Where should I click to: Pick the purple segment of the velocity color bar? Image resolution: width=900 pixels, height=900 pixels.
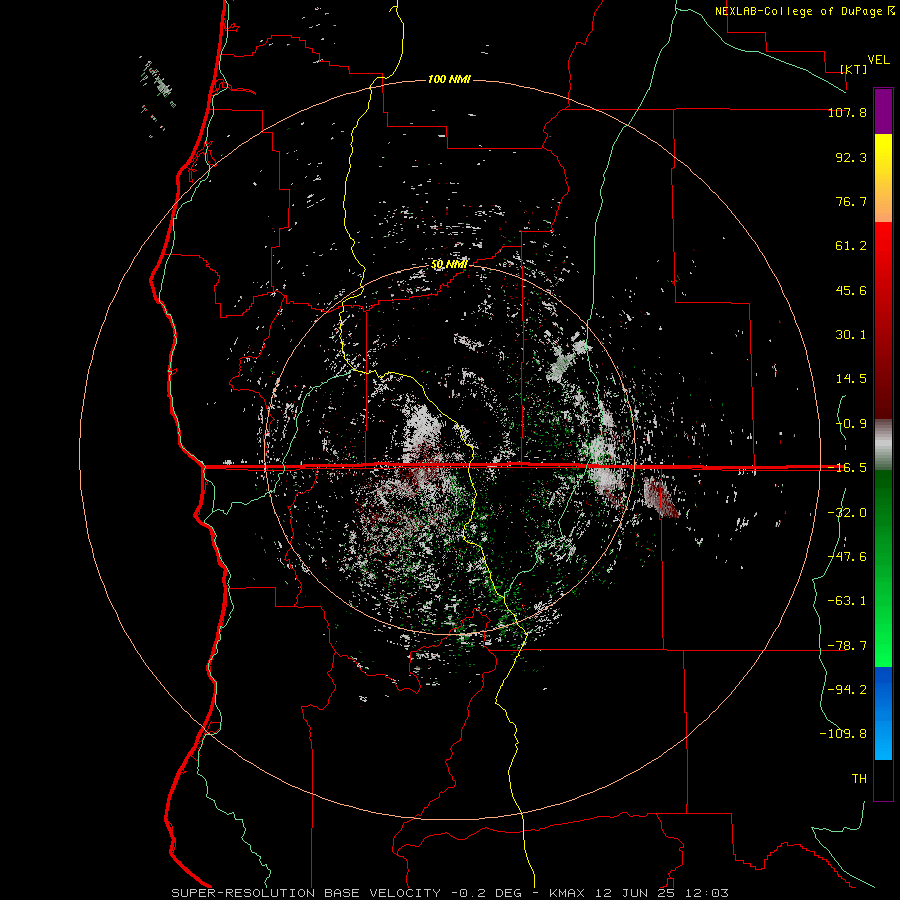(x=883, y=111)
